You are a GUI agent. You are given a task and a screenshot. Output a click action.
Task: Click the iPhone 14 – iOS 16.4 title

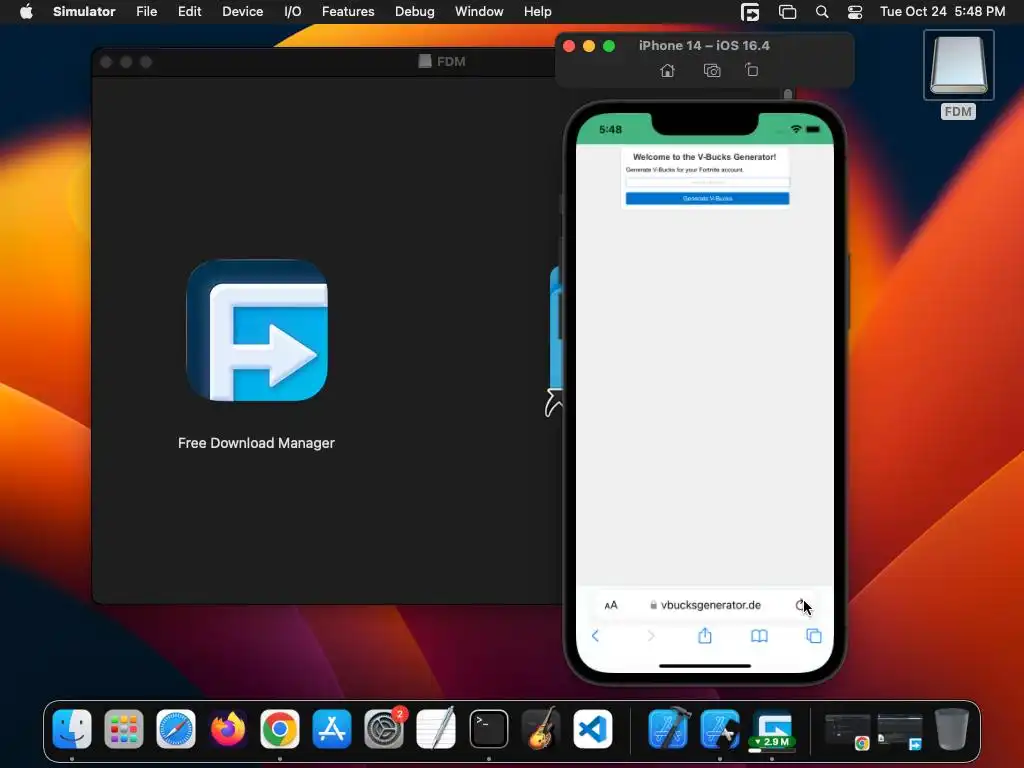point(704,46)
